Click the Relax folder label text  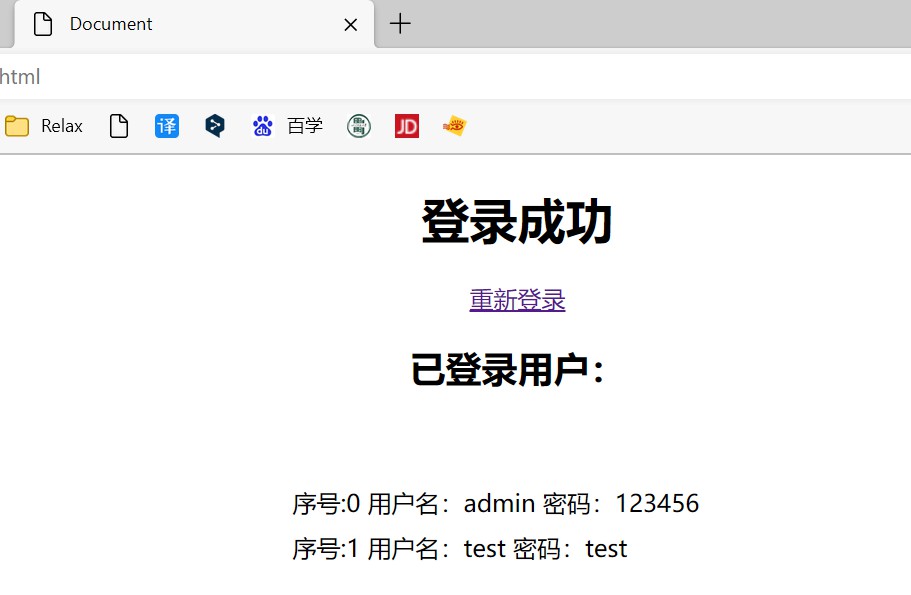tap(62, 126)
